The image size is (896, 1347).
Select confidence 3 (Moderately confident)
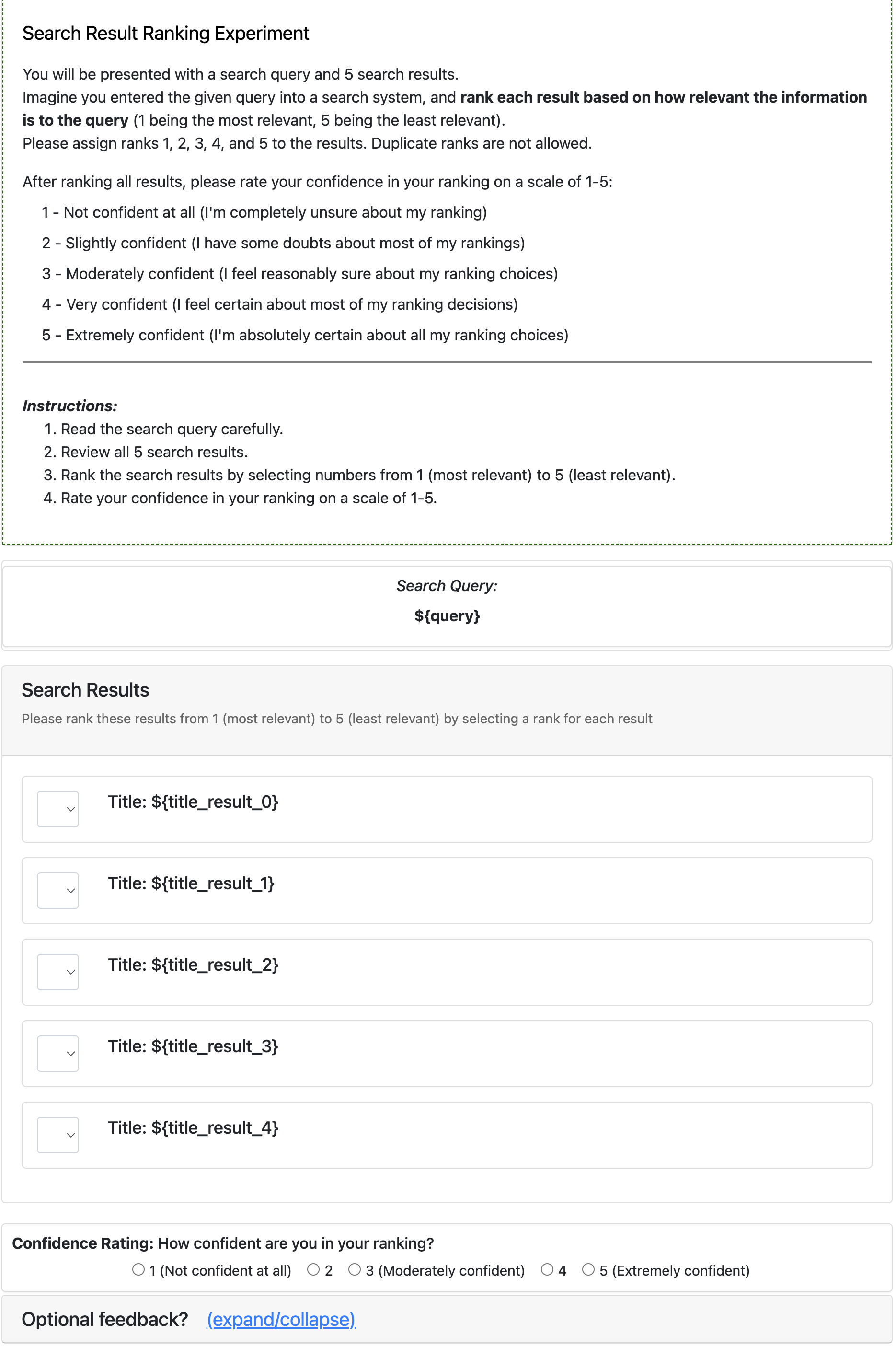coord(354,1269)
